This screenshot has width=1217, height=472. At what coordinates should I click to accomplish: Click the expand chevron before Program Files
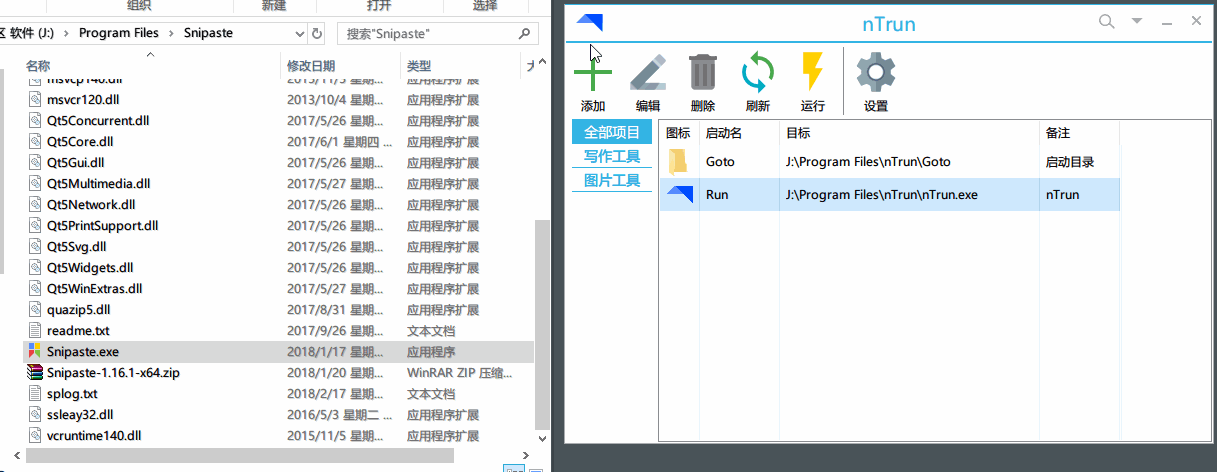(68, 33)
